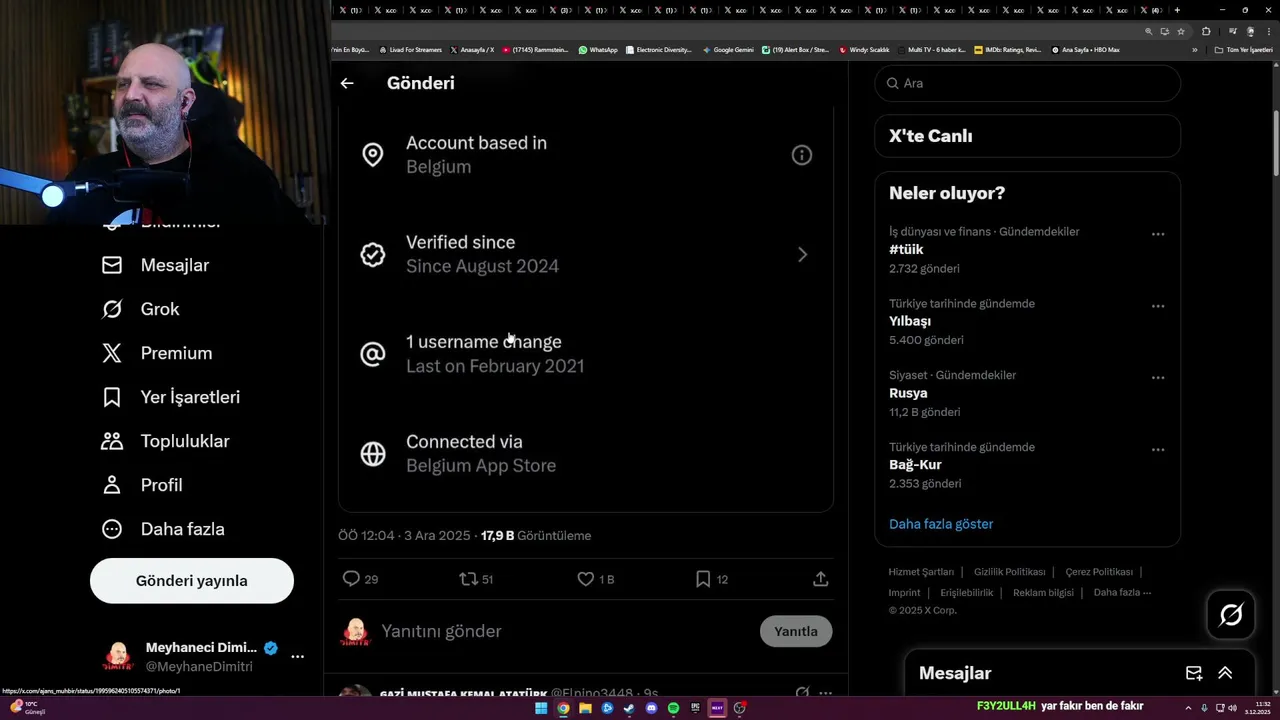This screenshot has height=720, width=1280.
Task: Open more options for the Yılbaşı trend
Action: click(x=1158, y=306)
